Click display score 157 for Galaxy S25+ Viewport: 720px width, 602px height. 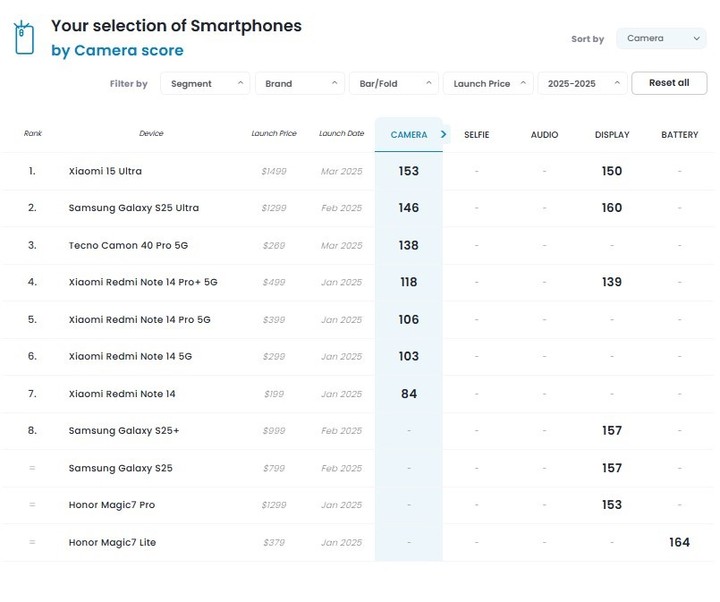[x=612, y=430]
